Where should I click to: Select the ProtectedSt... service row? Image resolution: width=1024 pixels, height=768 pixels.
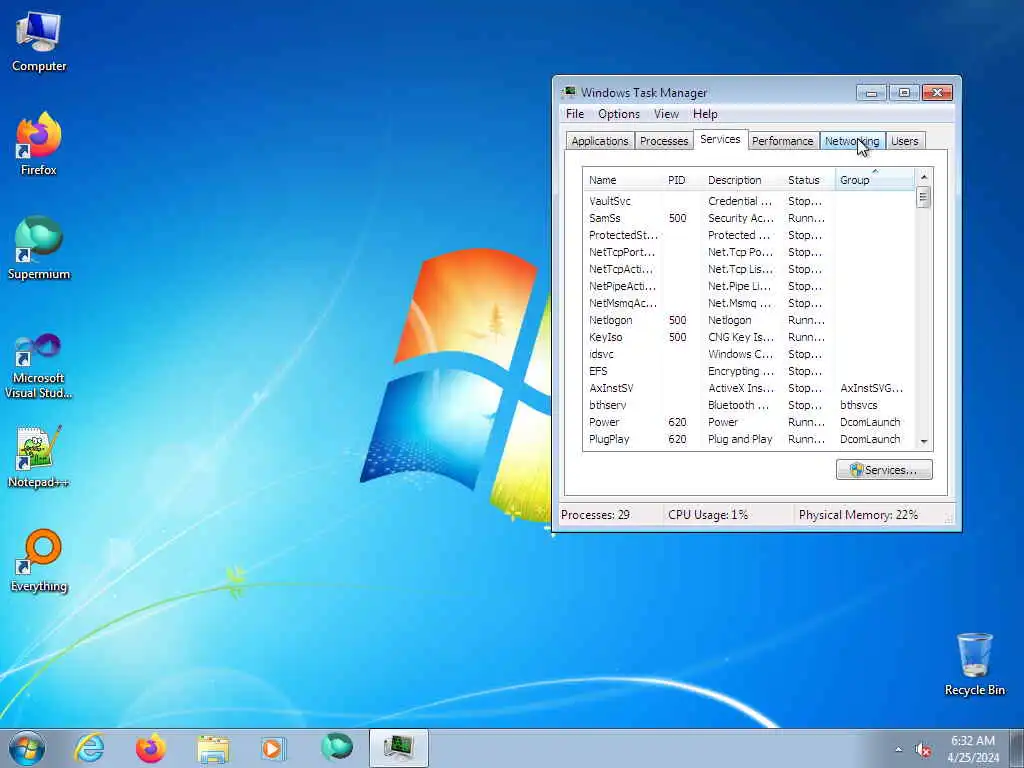[749, 235]
